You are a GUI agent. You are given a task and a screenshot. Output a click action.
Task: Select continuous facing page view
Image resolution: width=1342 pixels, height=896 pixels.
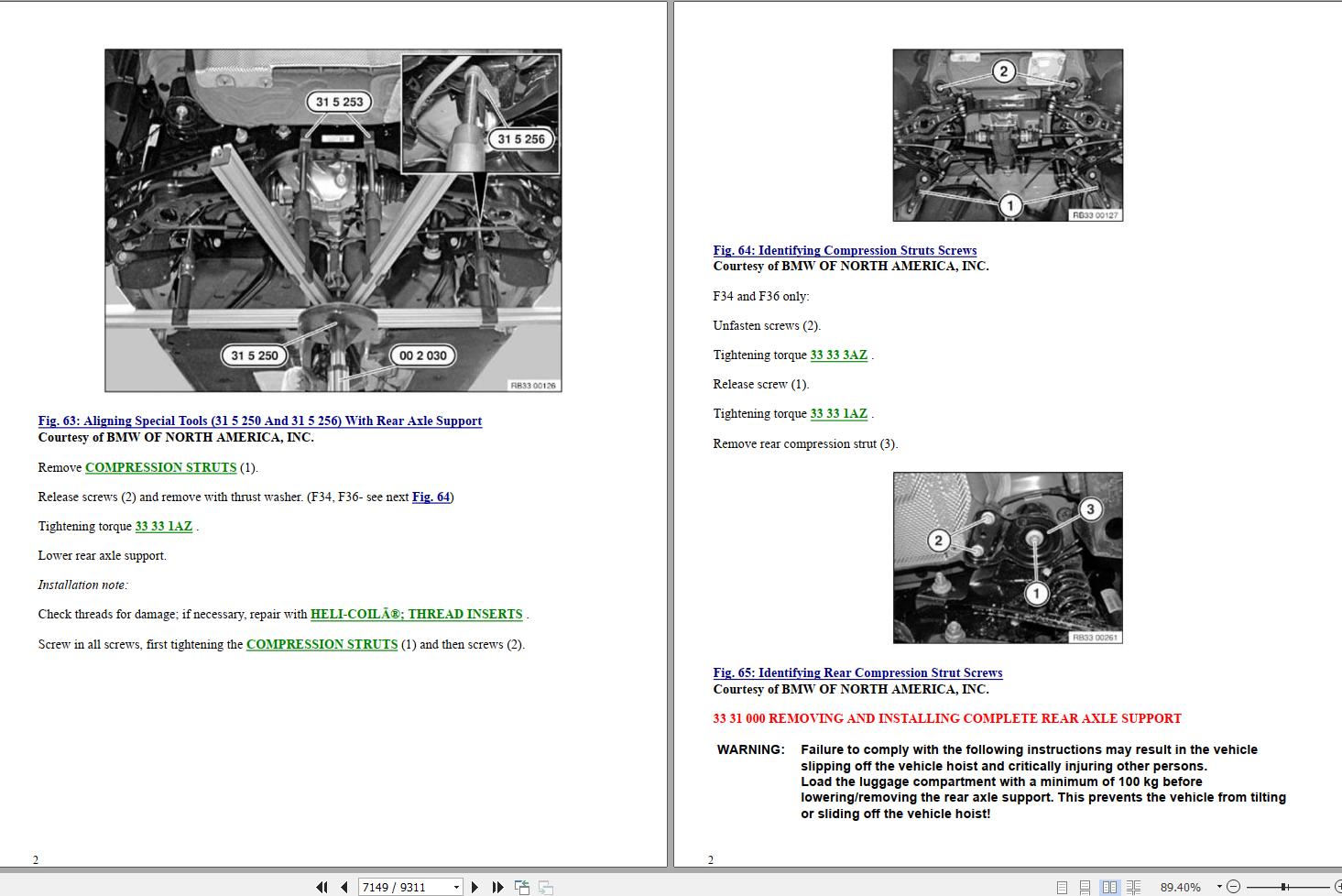[x=1133, y=887]
